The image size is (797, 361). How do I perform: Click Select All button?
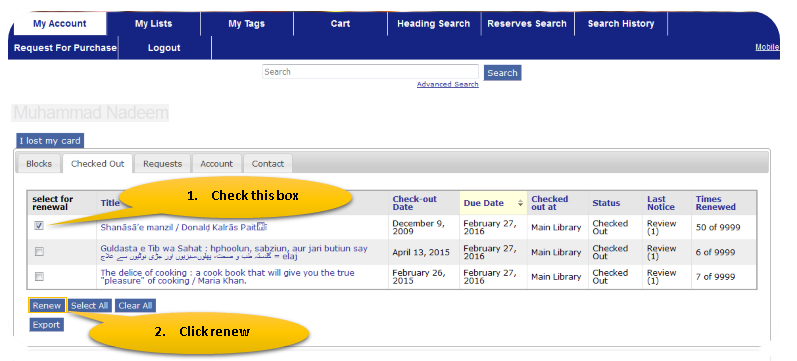[x=89, y=306]
